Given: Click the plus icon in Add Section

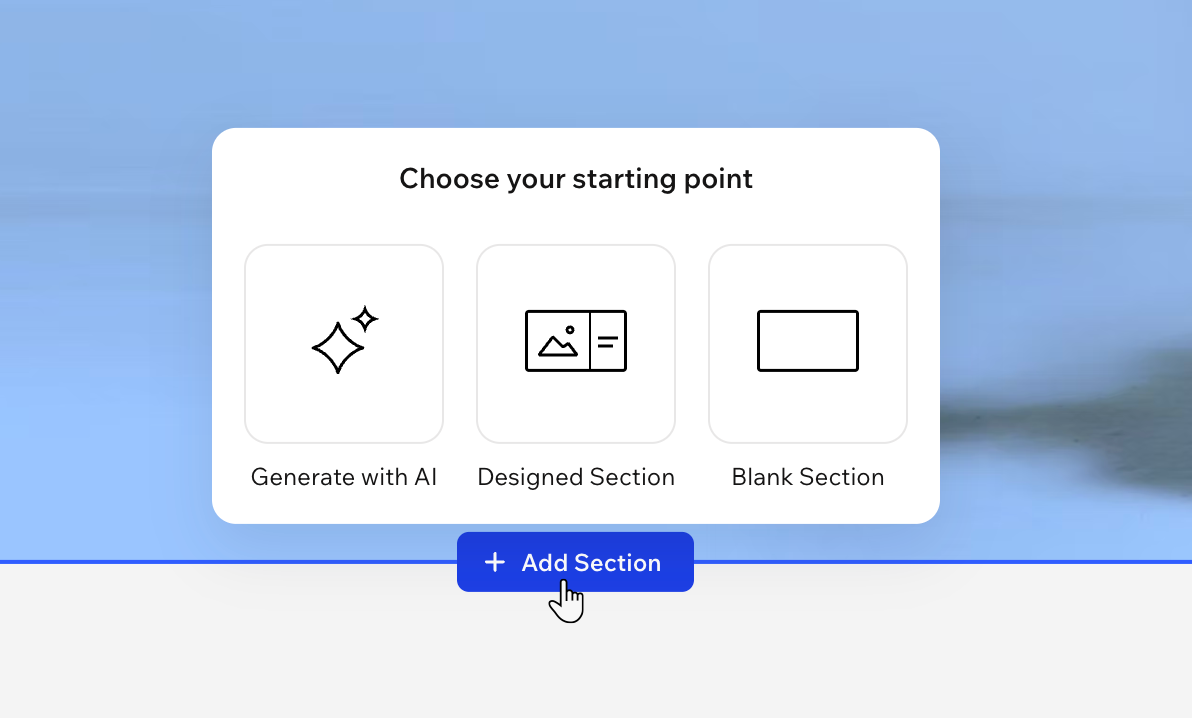Looking at the screenshot, I should click(x=495, y=562).
